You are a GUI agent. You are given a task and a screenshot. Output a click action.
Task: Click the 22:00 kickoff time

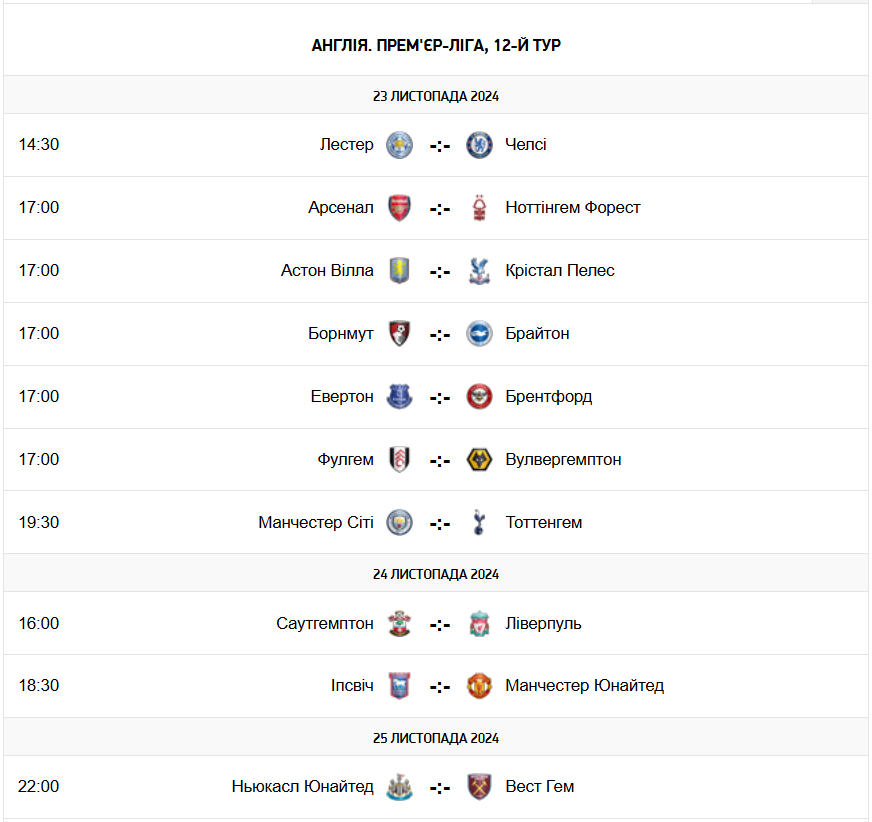(39, 787)
